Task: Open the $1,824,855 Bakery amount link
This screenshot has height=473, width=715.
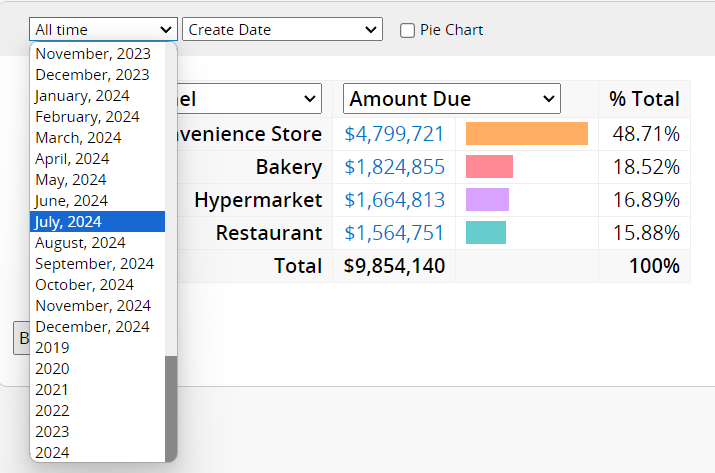Action: click(394, 167)
